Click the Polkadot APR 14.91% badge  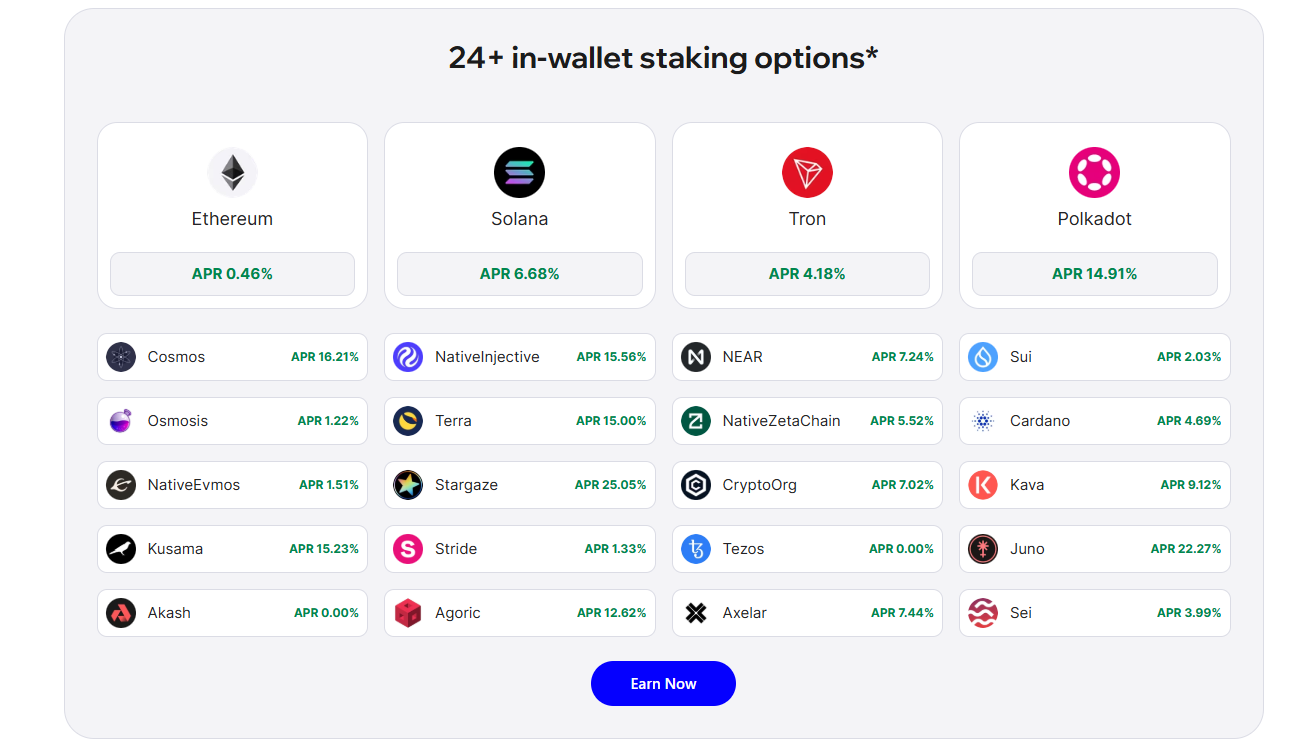tap(1094, 274)
